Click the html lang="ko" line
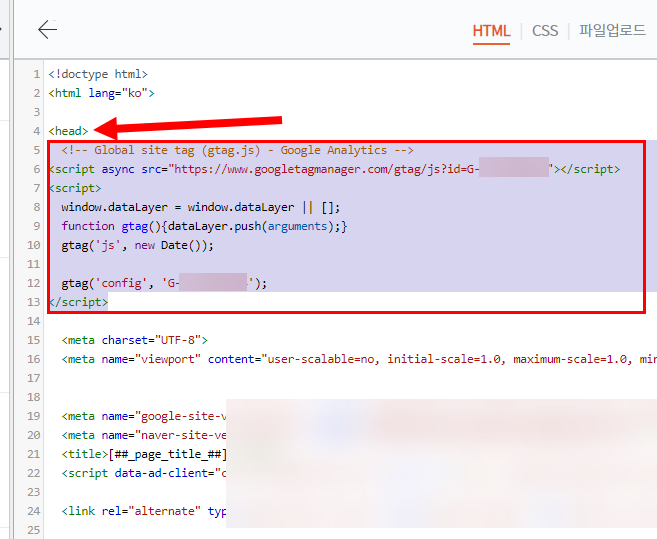The width and height of the screenshot is (657, 539). click(x=101, y=93)
